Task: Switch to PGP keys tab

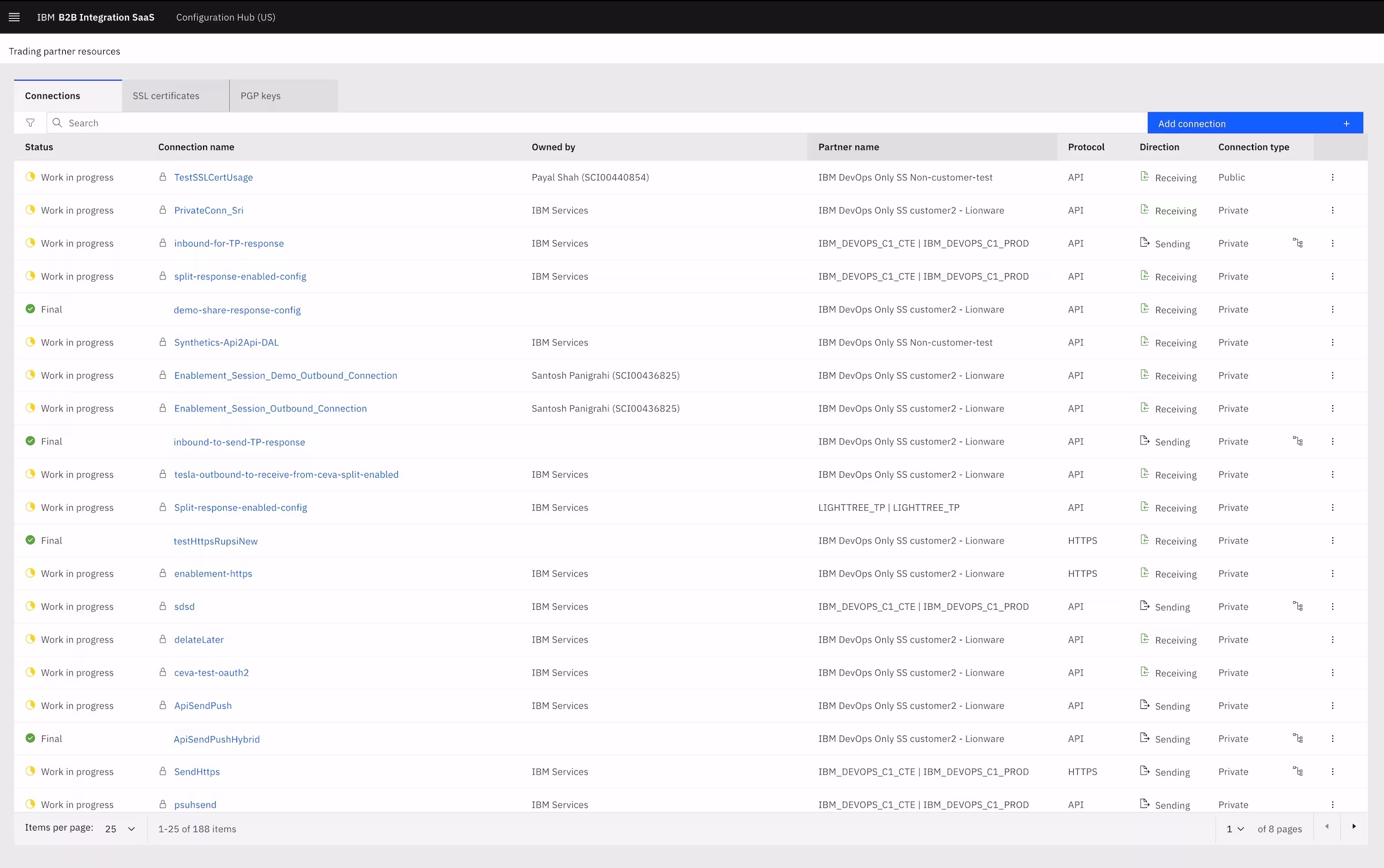Action: click(261, 96)
